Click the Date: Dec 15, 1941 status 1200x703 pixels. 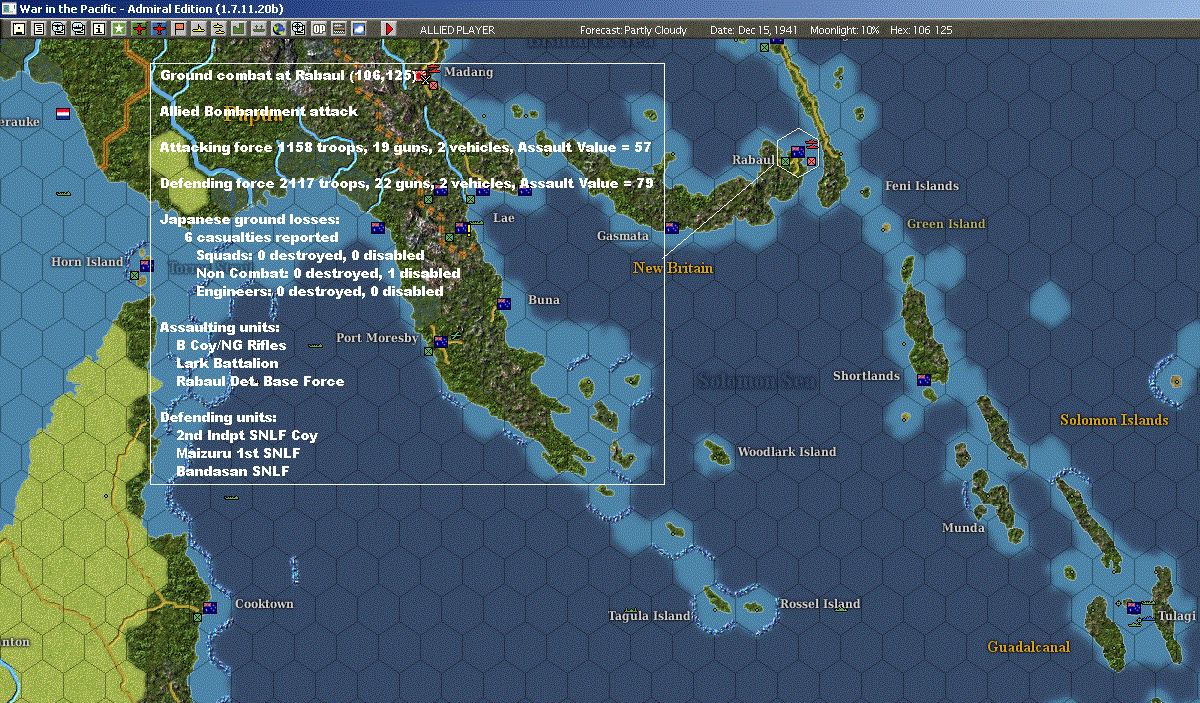click(753, 30)
